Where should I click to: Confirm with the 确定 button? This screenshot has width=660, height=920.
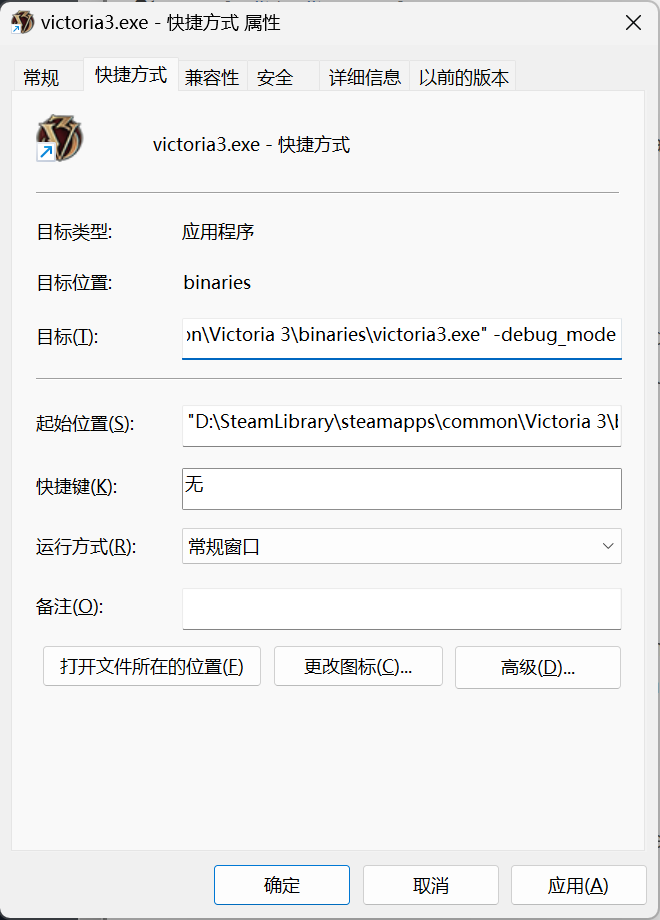tap(282, 885)
